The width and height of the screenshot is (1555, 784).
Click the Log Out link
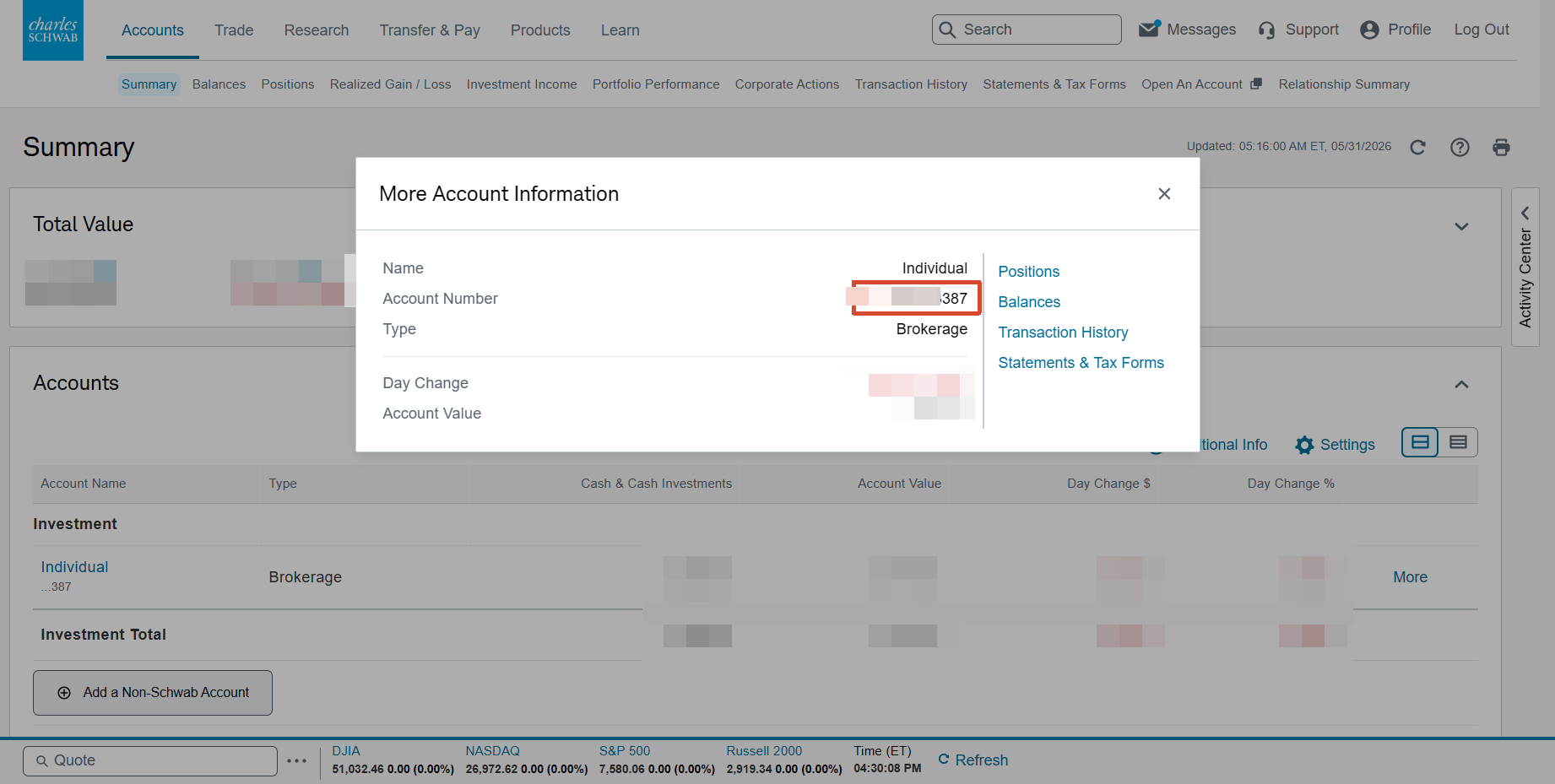tap(1482, 30)
